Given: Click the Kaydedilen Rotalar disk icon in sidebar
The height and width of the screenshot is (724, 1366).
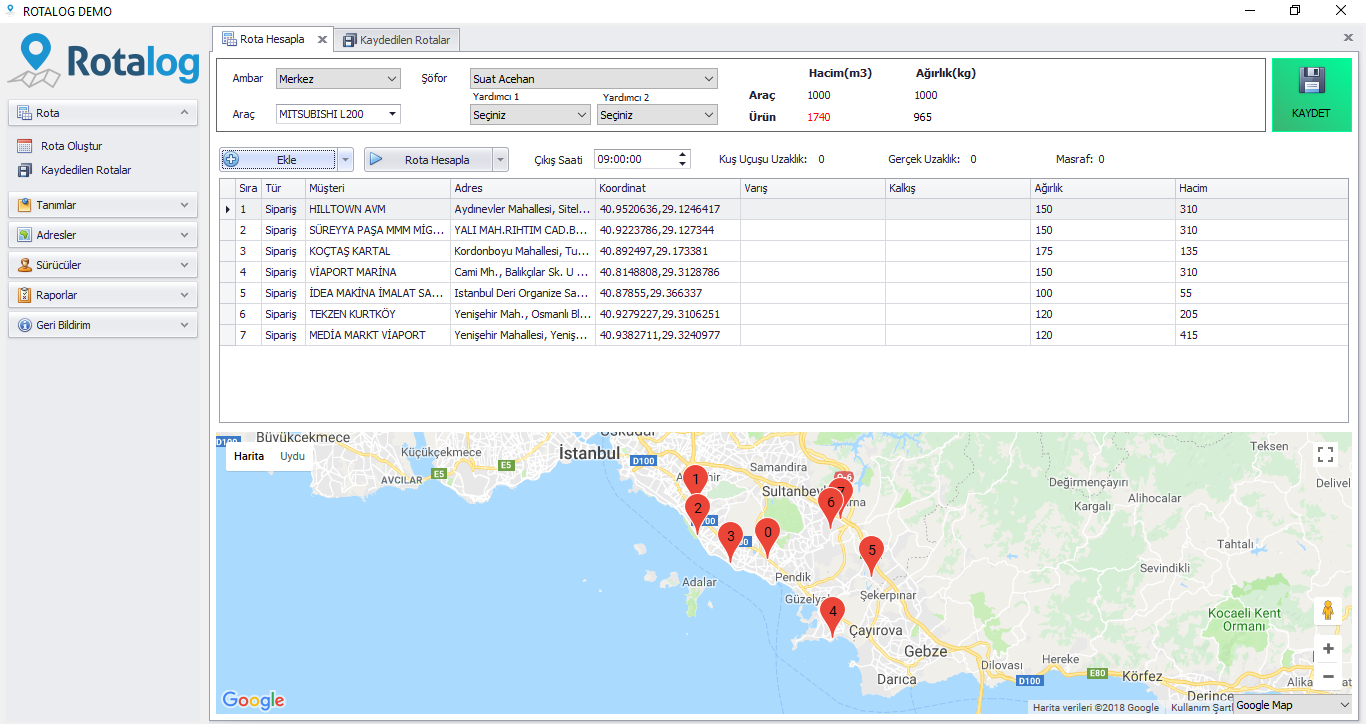Looking at the screenshot, I should (25, 170).
